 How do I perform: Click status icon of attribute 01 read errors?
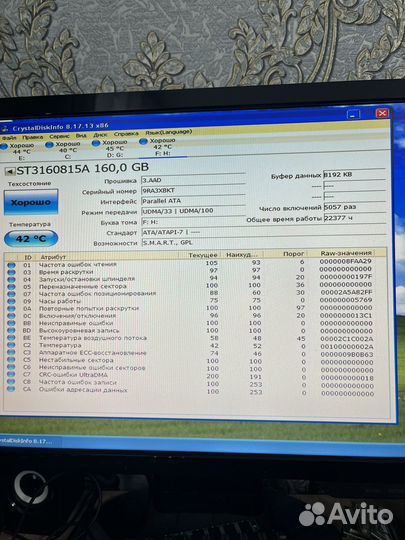pos(11,265)
